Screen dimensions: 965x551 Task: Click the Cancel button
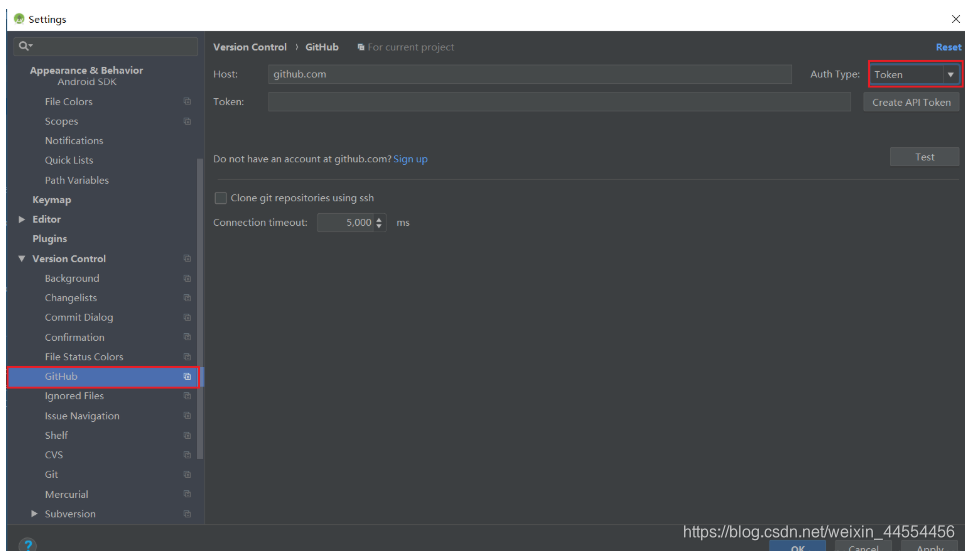863,547
